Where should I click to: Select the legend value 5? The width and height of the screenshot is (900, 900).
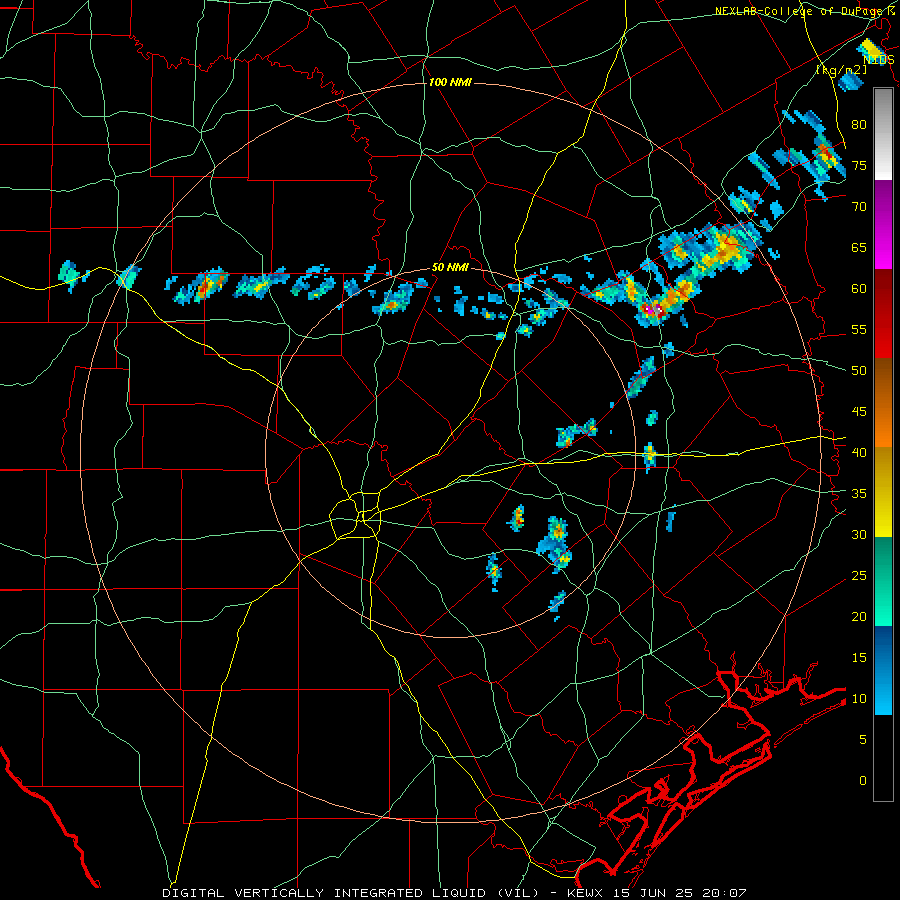click(x=862, y=740)
